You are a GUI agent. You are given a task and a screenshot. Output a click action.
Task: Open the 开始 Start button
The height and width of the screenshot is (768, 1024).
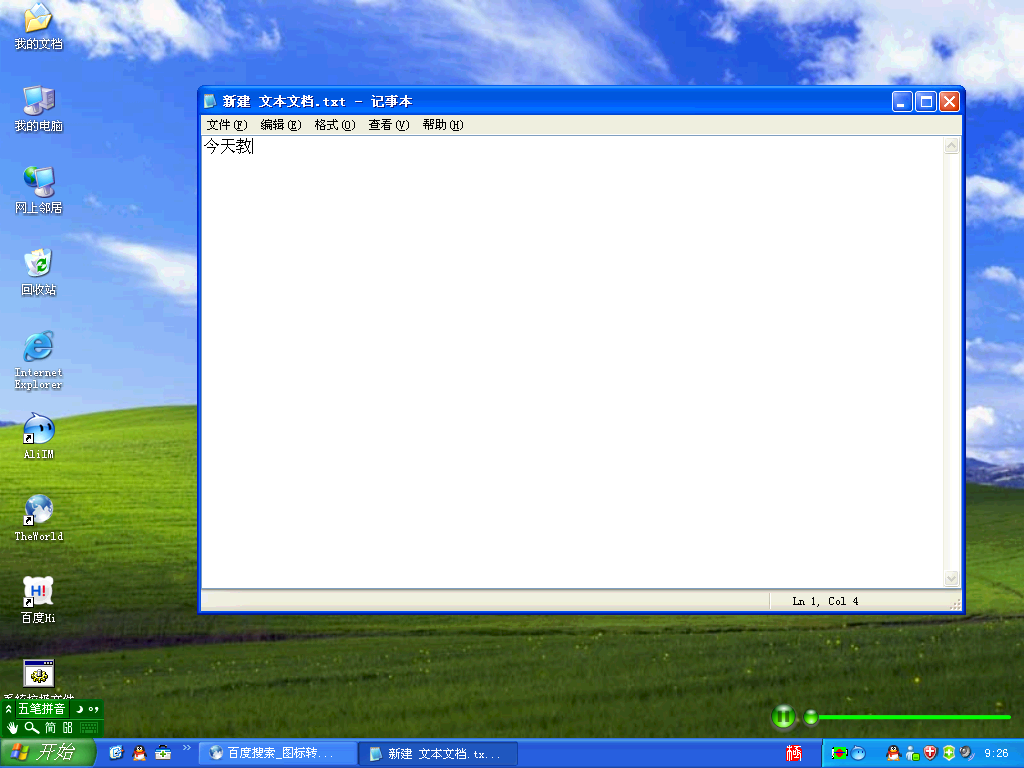[47, 753]
